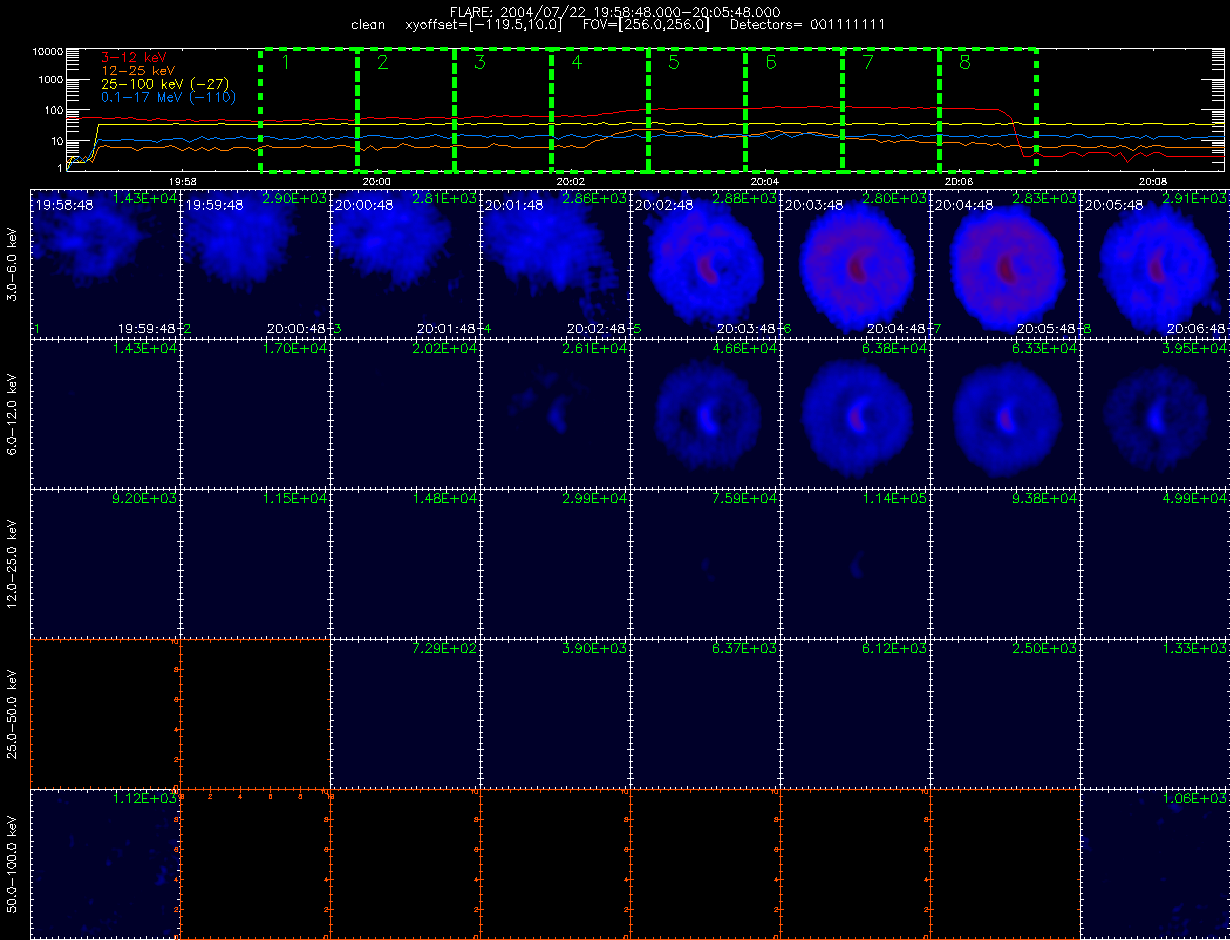Open the 3-6 keV image with value 2.83E+03
Screen dimensions: 1230x940
click(1005, 263)
